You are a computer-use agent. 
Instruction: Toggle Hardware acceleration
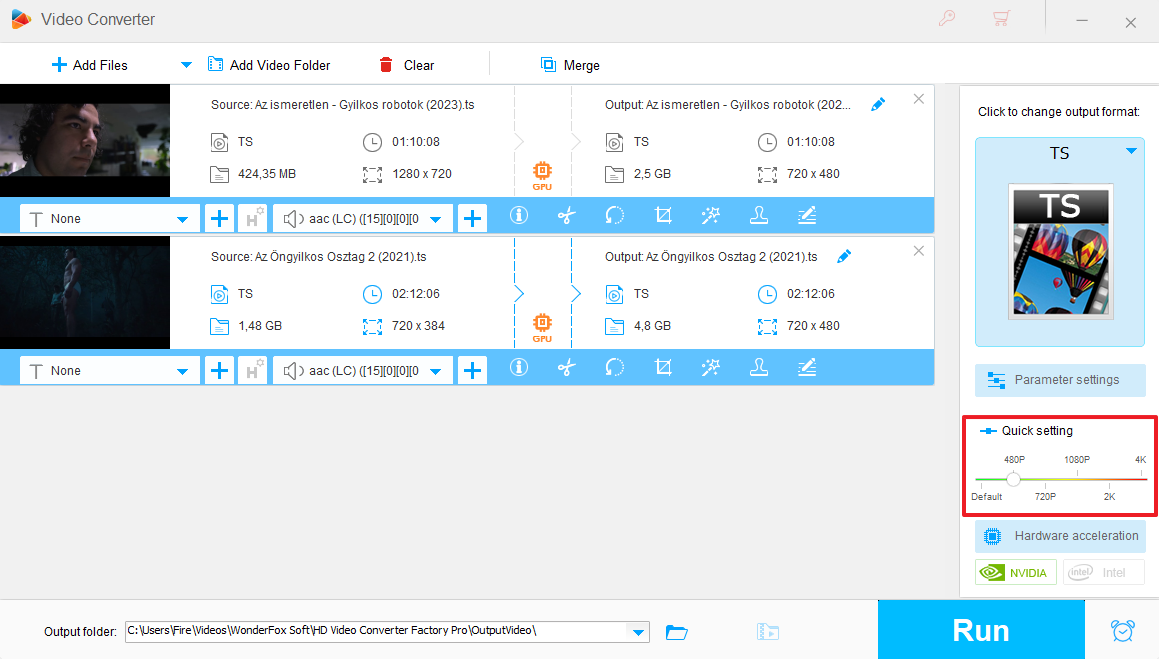(x=1060, y=536)
